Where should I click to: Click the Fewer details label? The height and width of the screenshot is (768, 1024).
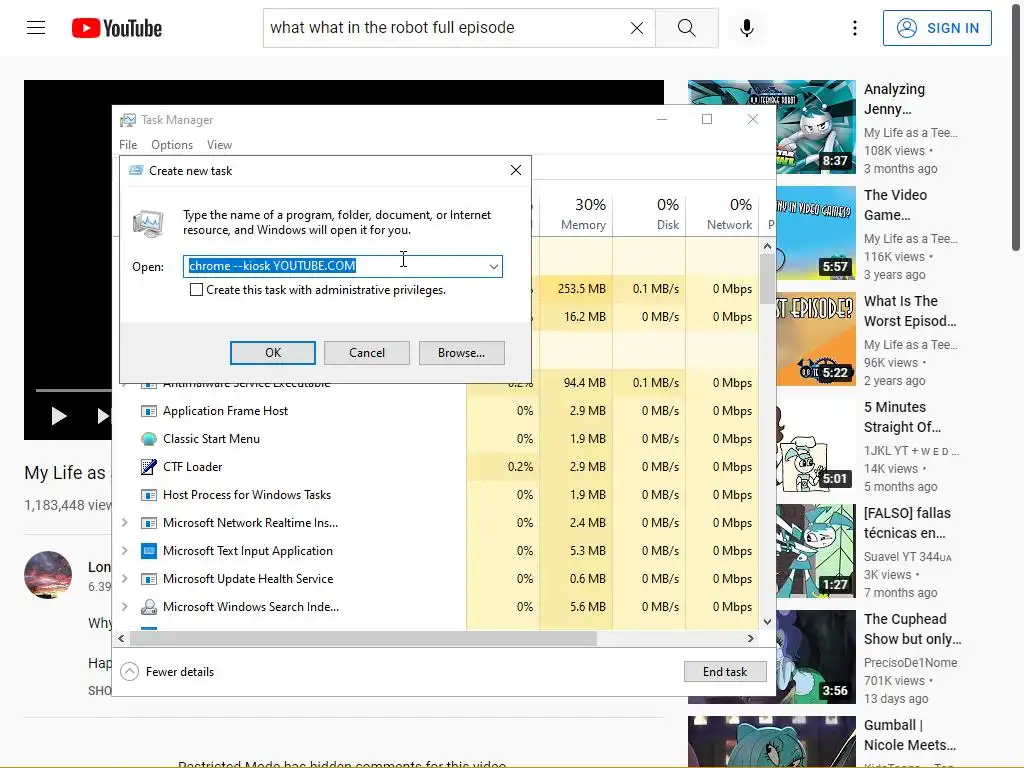180,671
